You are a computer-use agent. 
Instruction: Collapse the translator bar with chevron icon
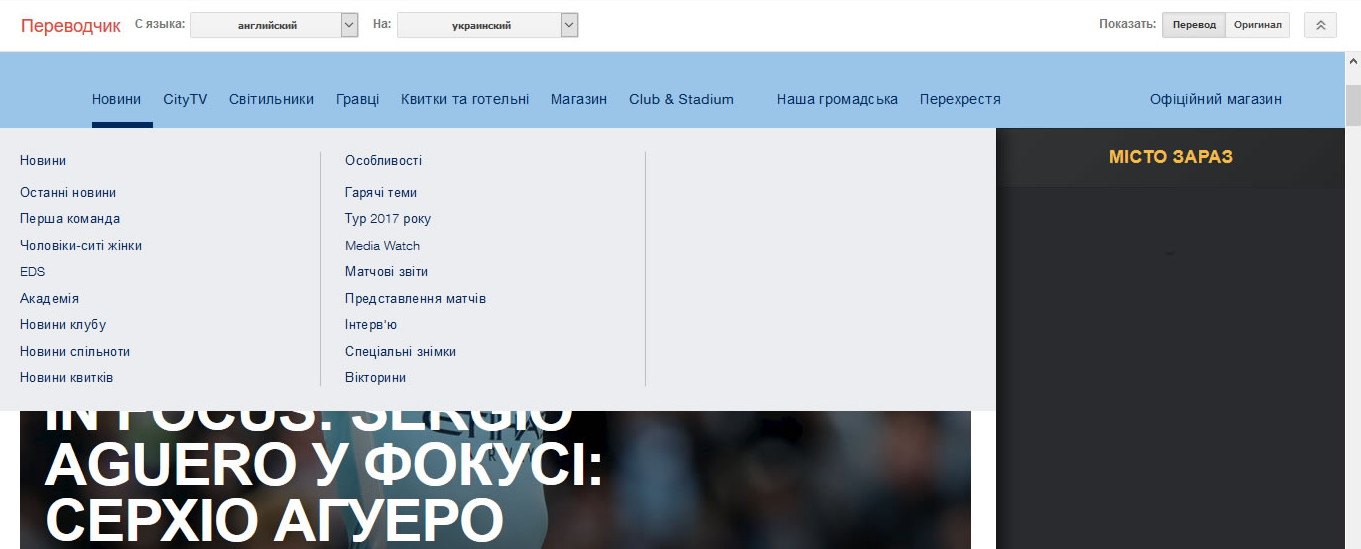point(1320,25)
